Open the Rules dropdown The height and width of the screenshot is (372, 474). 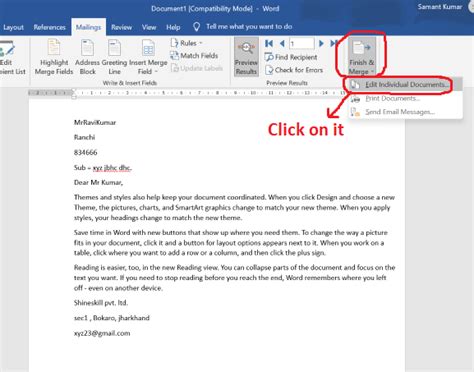187,43
